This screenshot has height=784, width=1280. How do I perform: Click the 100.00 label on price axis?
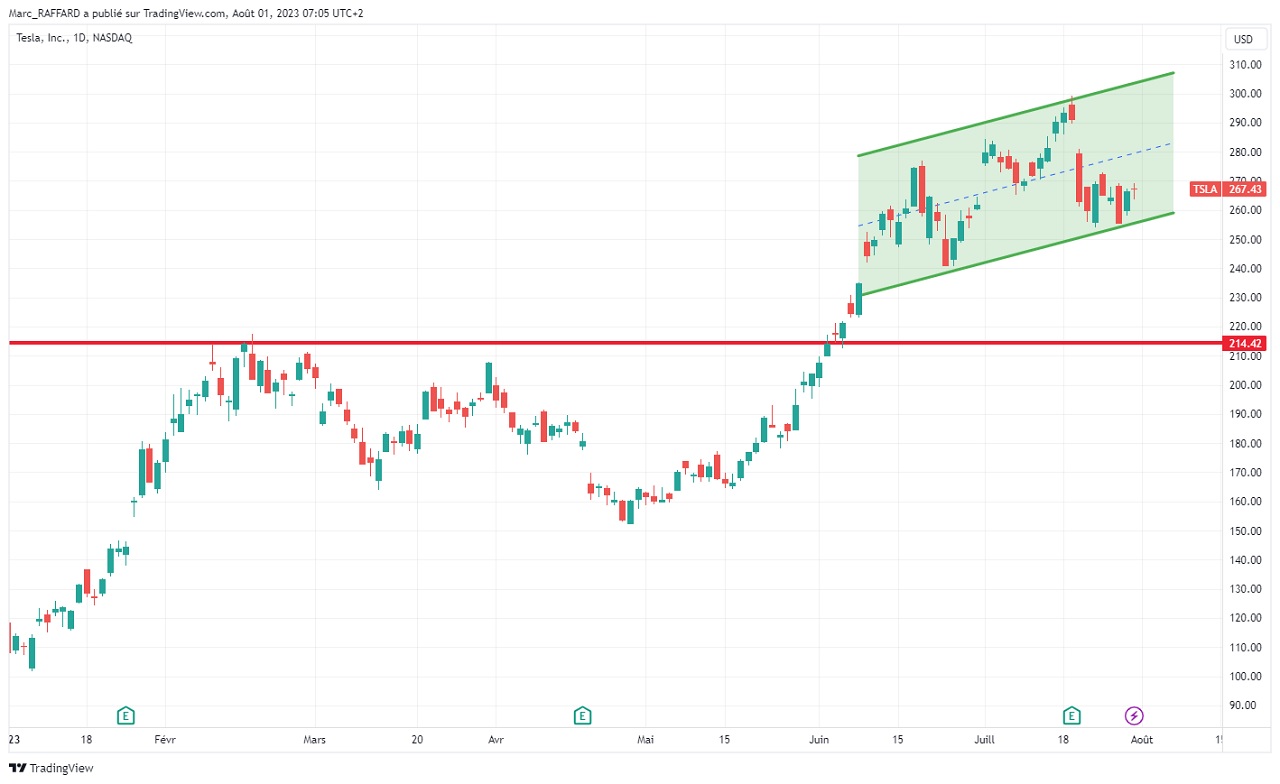[x=1245, y=677]
